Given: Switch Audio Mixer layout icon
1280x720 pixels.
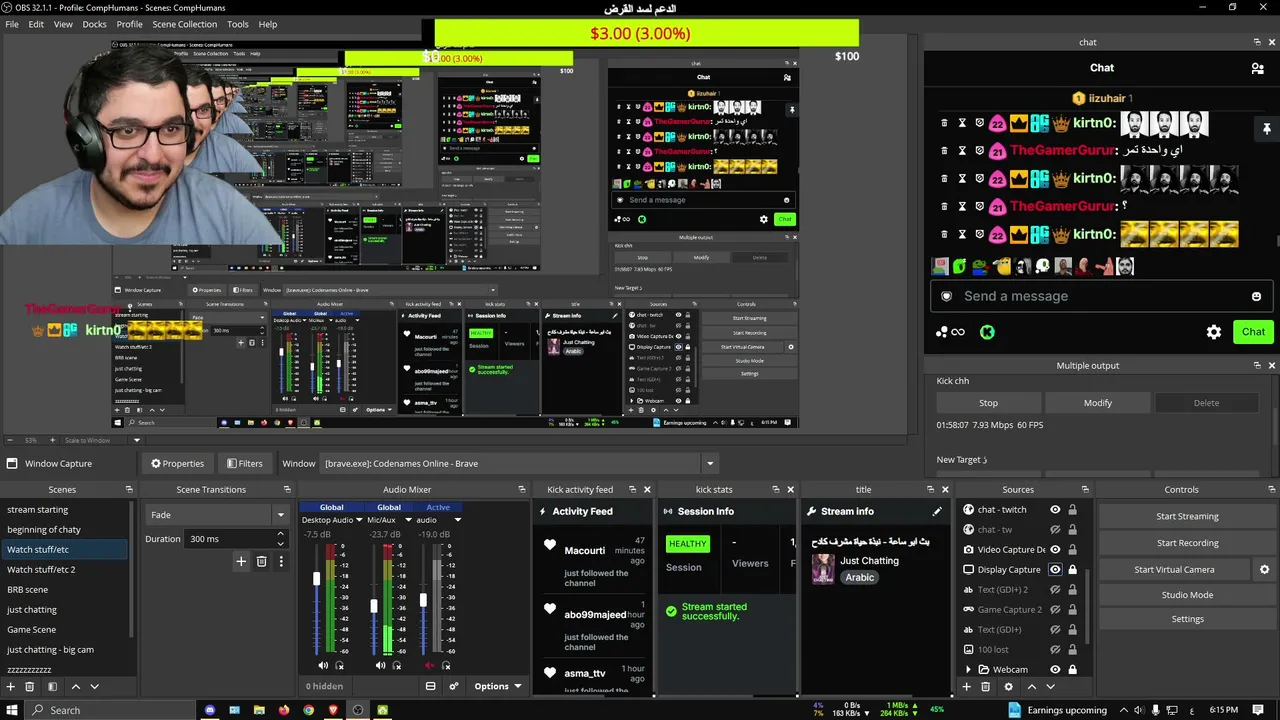Looking at the screenshot, I should tap(431, 686).
